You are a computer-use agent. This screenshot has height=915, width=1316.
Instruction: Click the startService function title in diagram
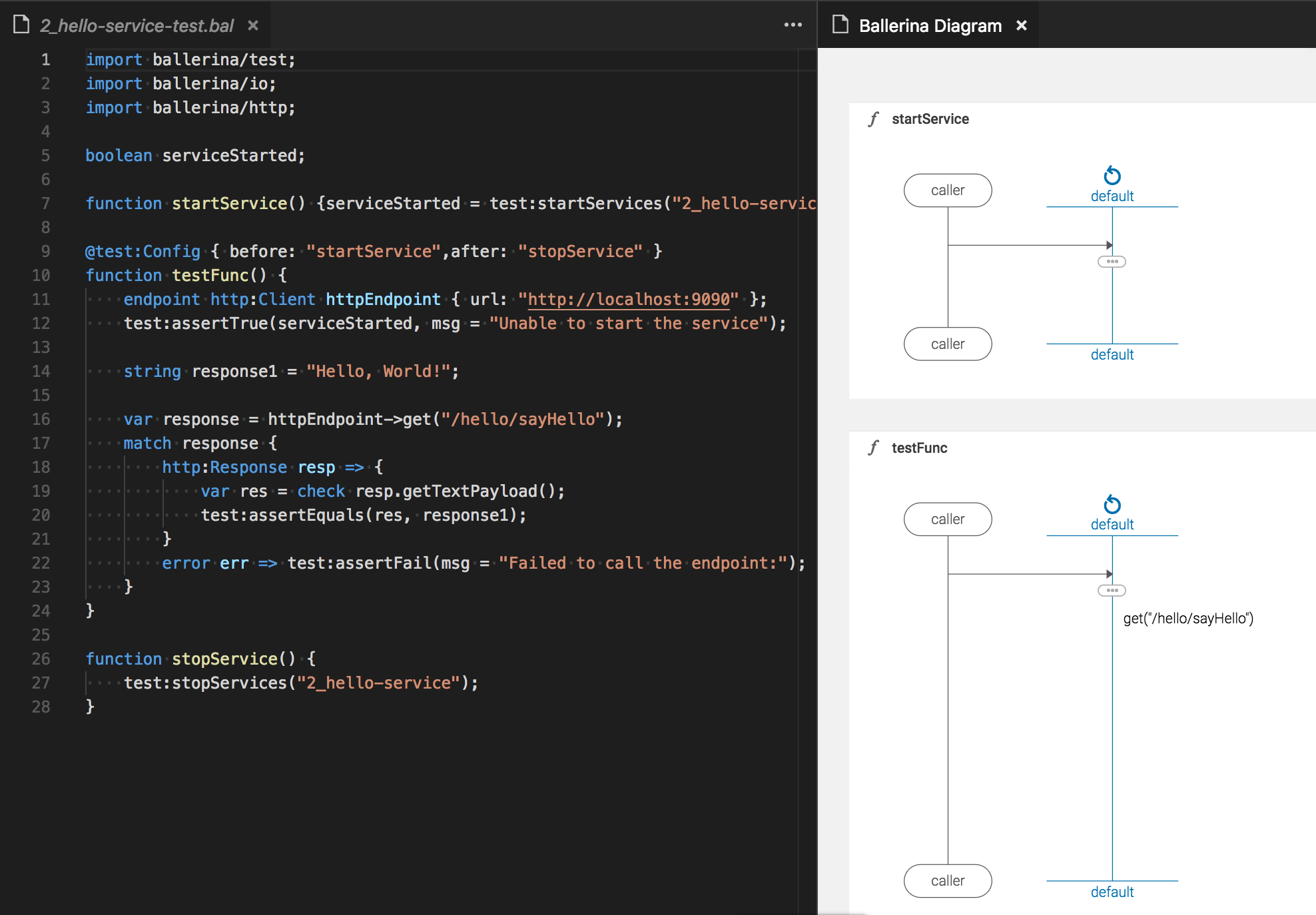930,119
